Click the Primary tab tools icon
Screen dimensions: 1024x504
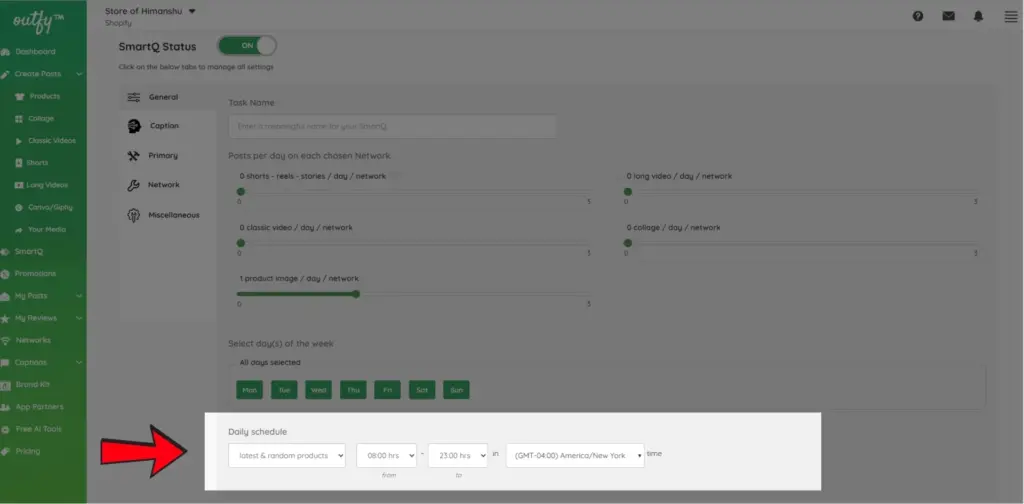coord(134,156)
